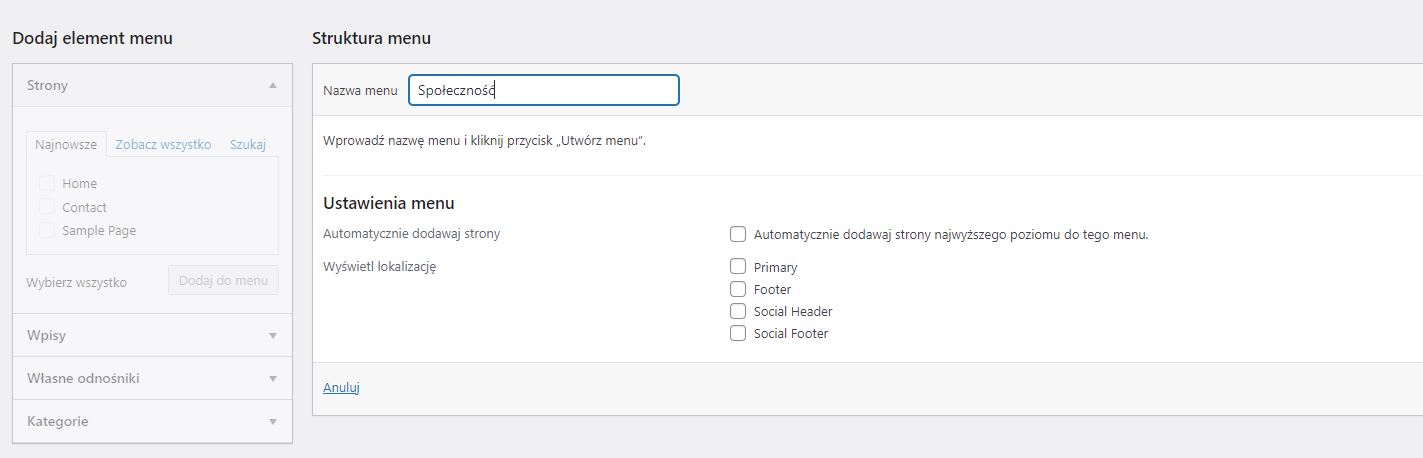Tick the Sample Page checkbox
The image size is (1423, 458).
pos(47,230)
